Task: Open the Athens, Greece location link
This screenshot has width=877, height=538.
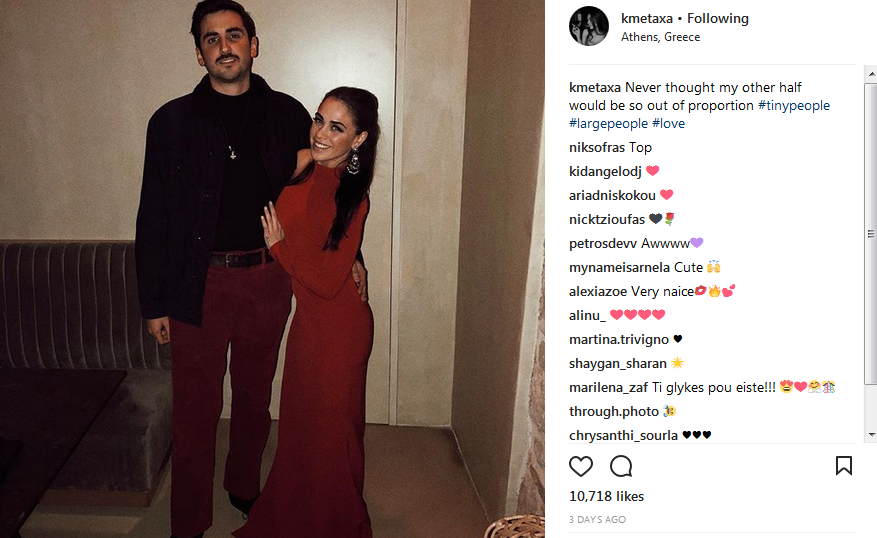Action: point(660,37)
